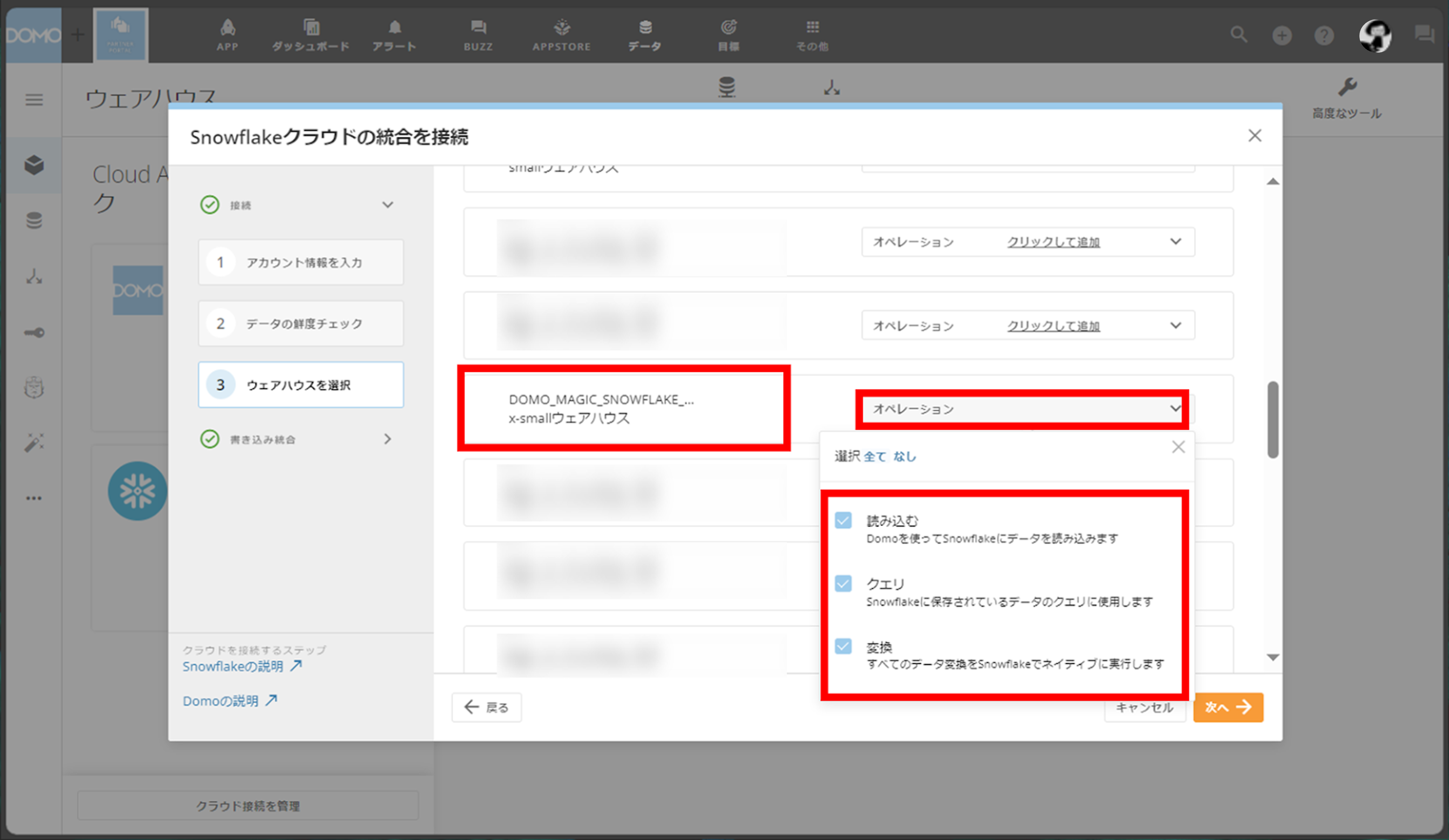The image size is (1449, 840).
Task: Click the dataflow icon tab under header
Action: 831,87
